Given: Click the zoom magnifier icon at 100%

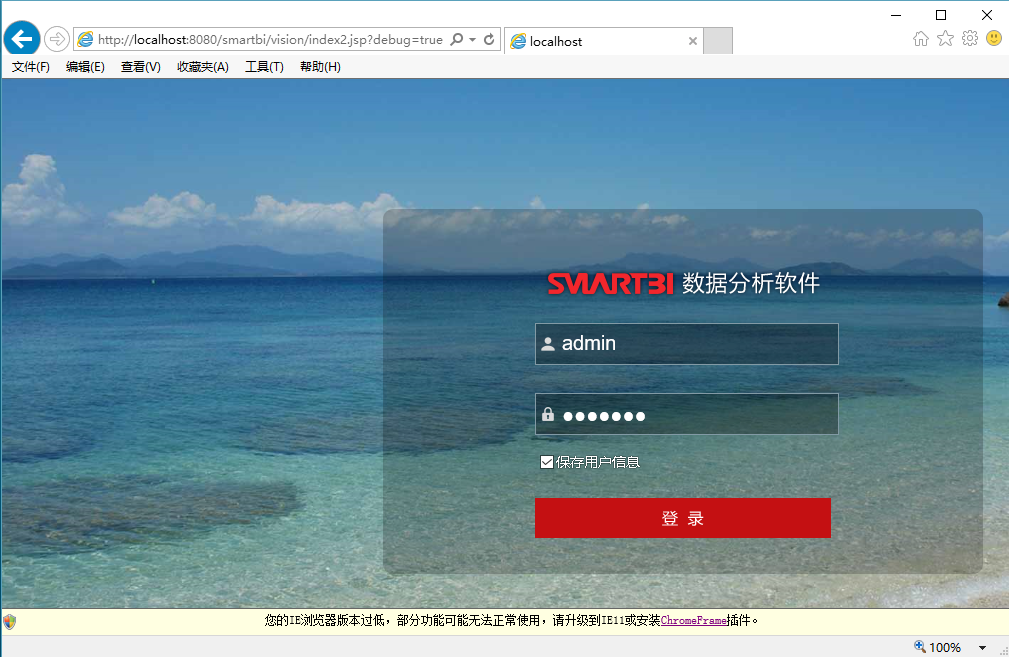Looking at the screenshot, I should click(920, 647).
